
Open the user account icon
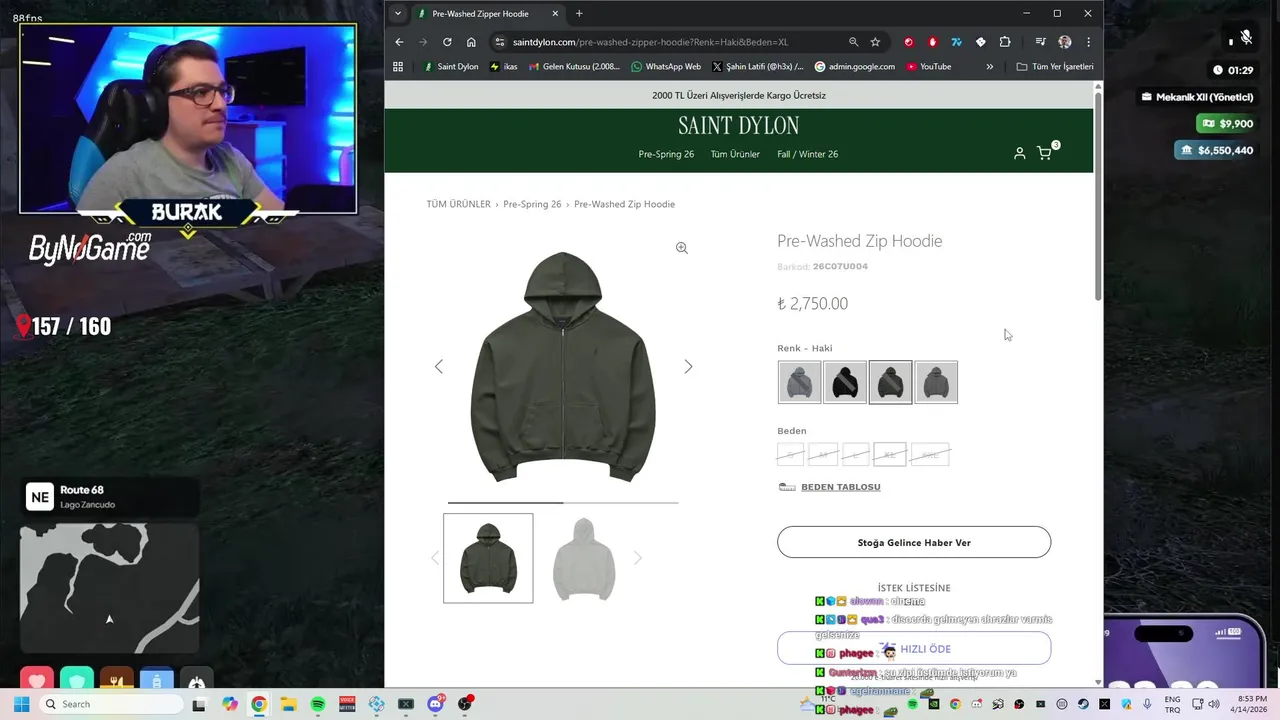pyautogui.click(x=1019, y=153)
